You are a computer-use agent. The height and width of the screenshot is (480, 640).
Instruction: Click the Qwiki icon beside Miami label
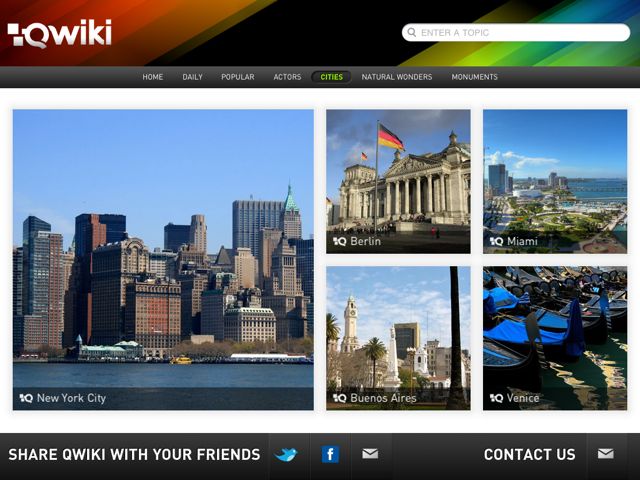(x=496, y=241)
